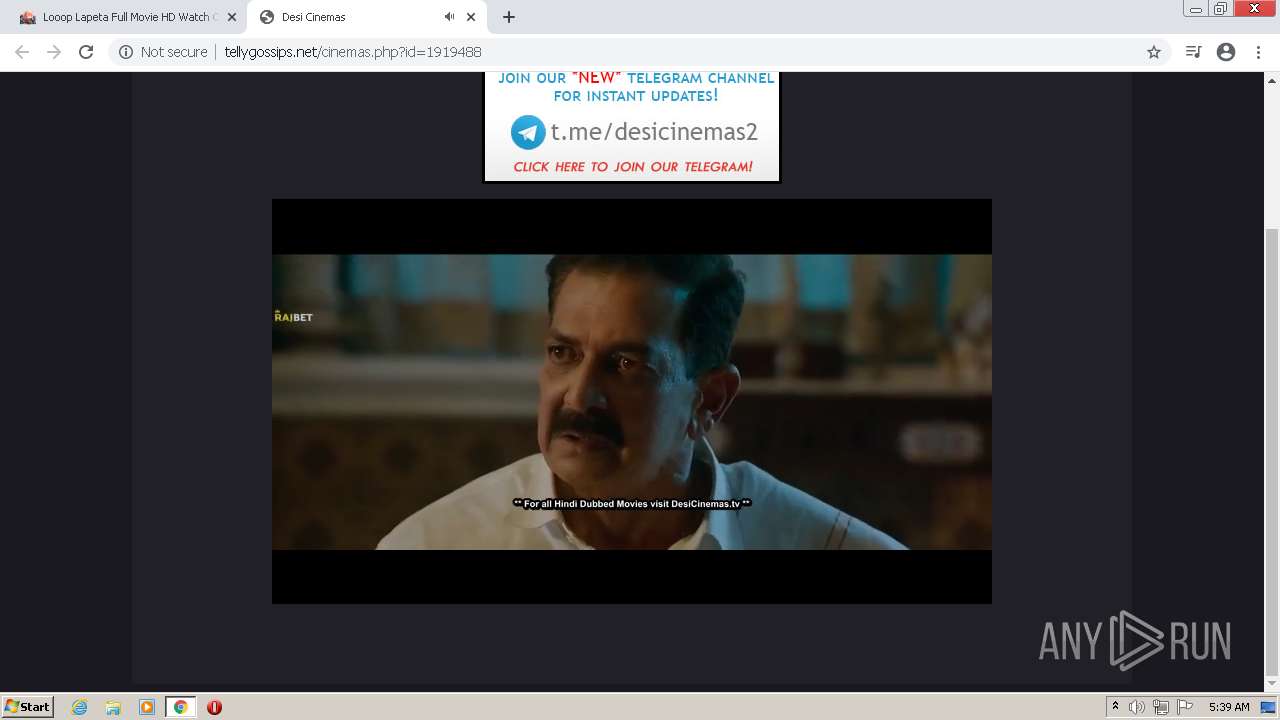Viewport: 1280px width, 720px height.
Task: Mute audio icon on Desi Cinemas tab
Action: (449, 17)
